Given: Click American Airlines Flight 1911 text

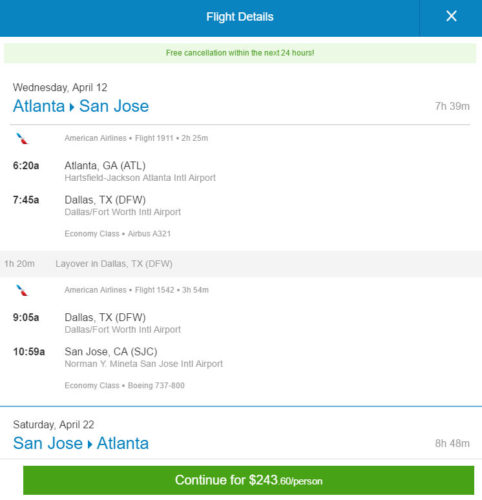Looking at the screenshot, I should (136, 138).
